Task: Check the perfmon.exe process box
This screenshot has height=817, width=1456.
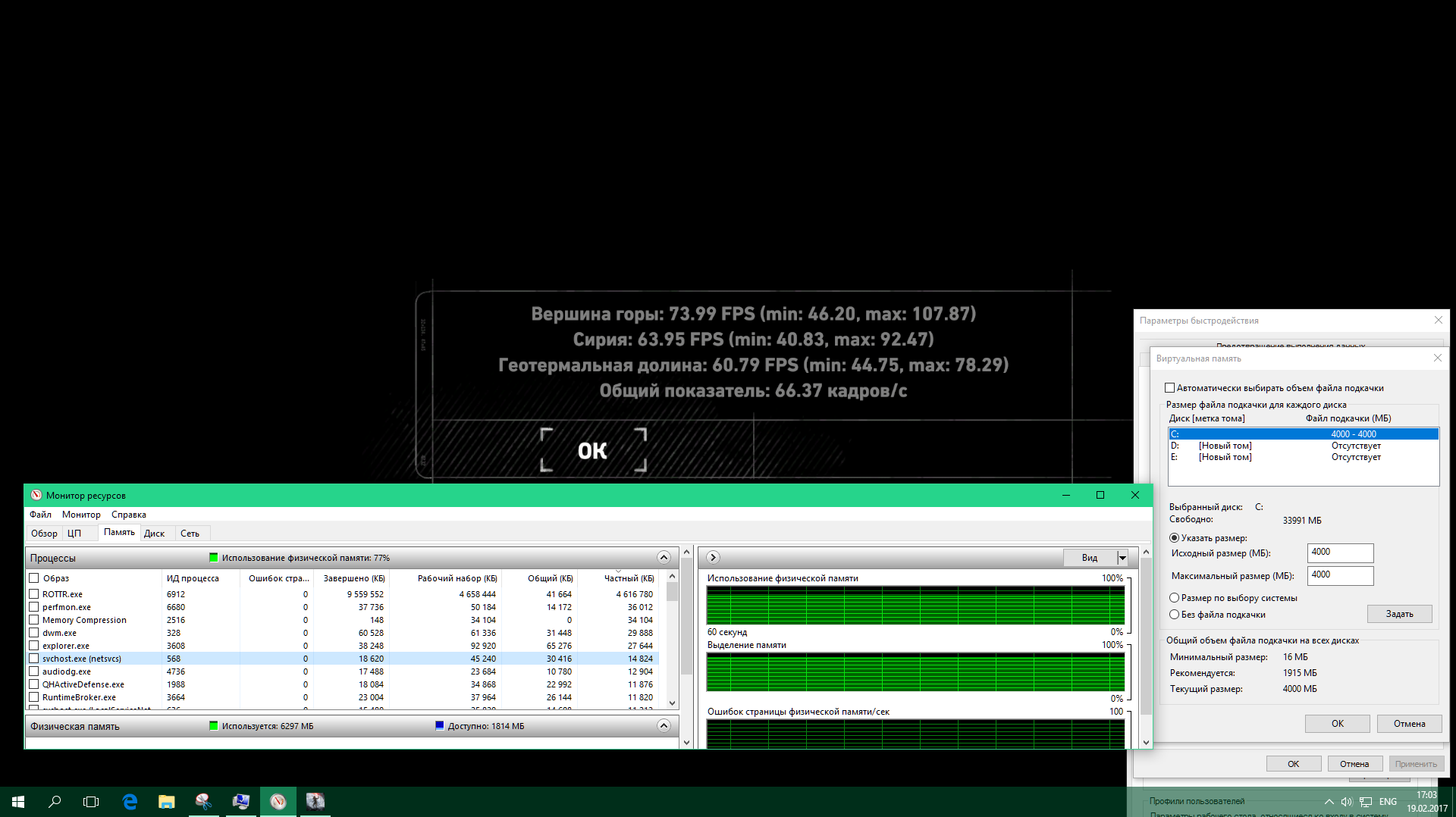Action: tap(34, 607)
